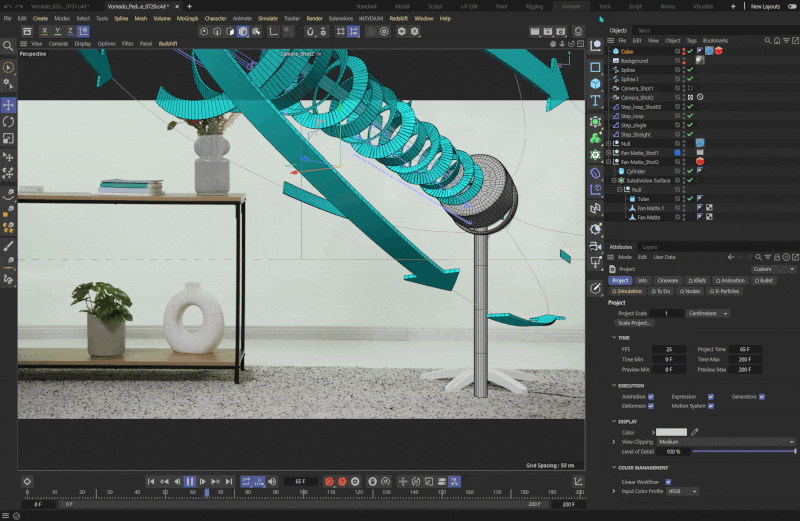The image size is (800, 521).
Task: Open the Centimeters unit dropdown
Action: tap(709, 313)
